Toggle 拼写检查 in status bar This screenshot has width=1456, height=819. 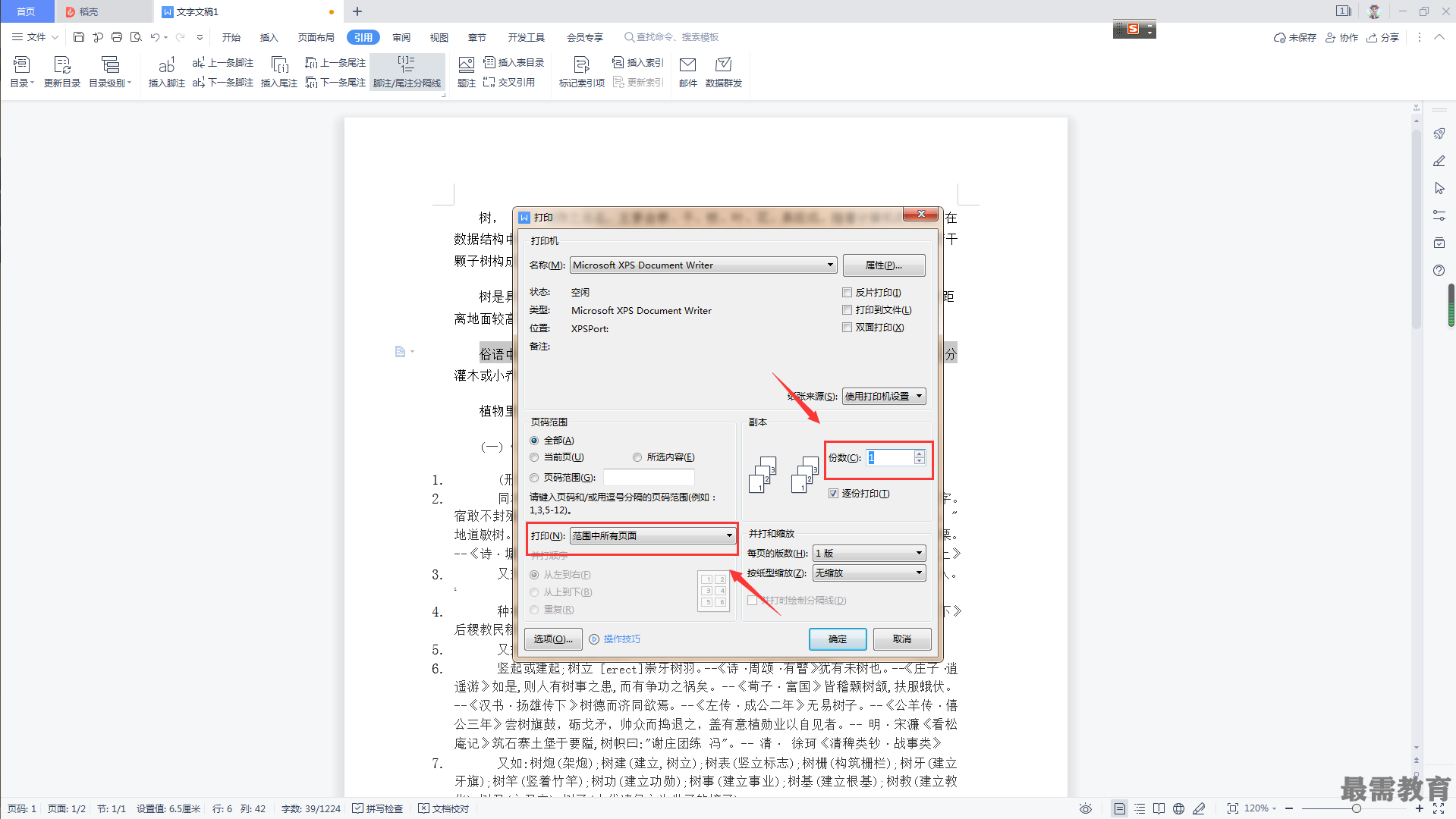378,809
